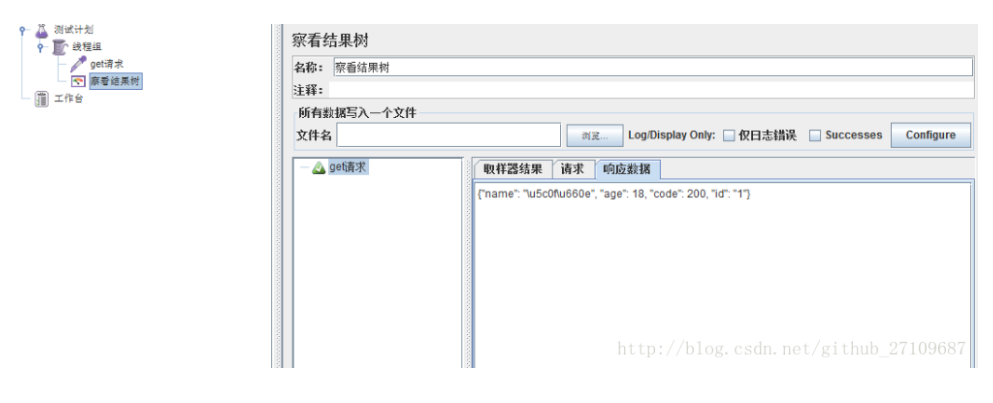Collapse the 测试计划 tree node
The height and width of the screenshot is (403, 993).
point(23,30)
